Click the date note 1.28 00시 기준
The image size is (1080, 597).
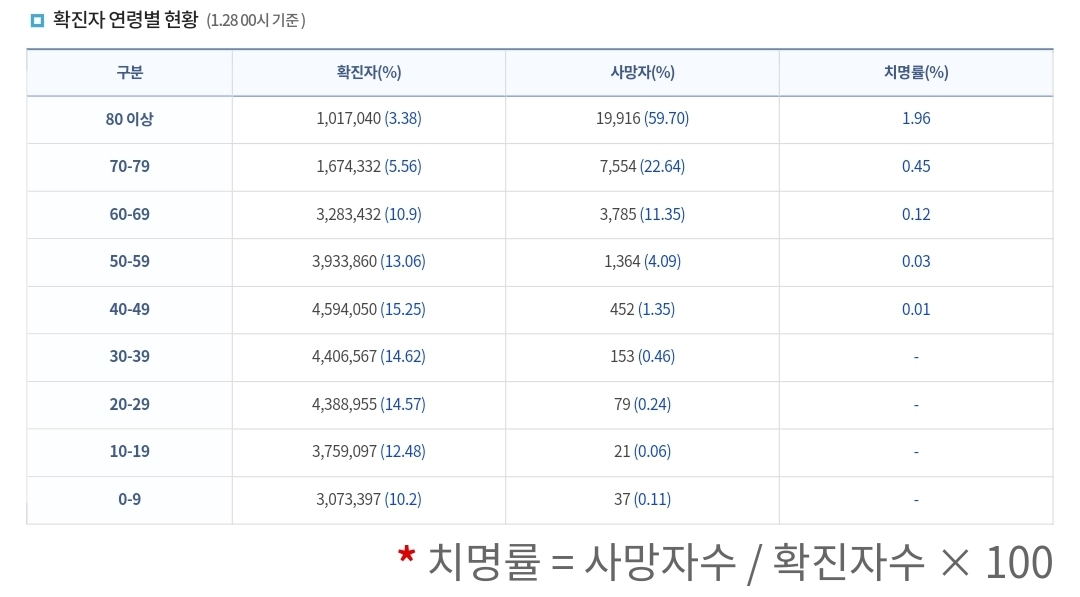coord(256,21)
